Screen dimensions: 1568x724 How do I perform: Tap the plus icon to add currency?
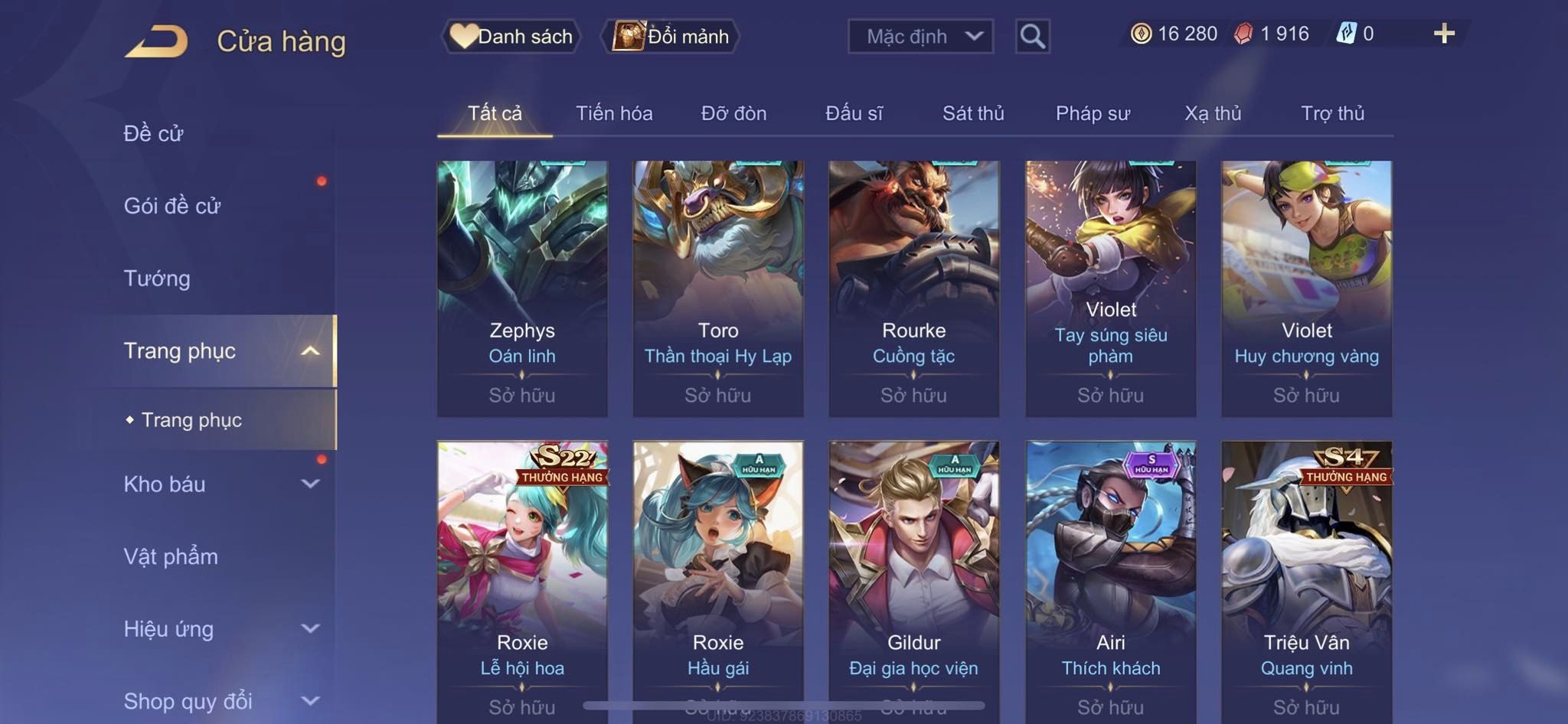point(1444,34)
